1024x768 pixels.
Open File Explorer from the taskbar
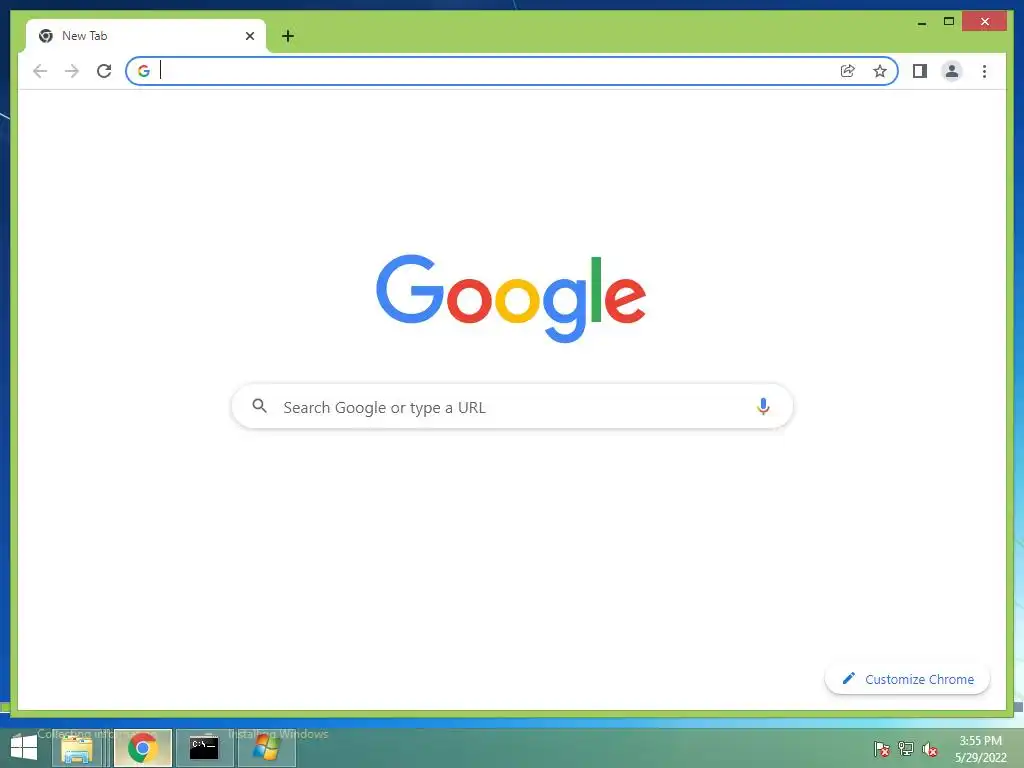76,748
